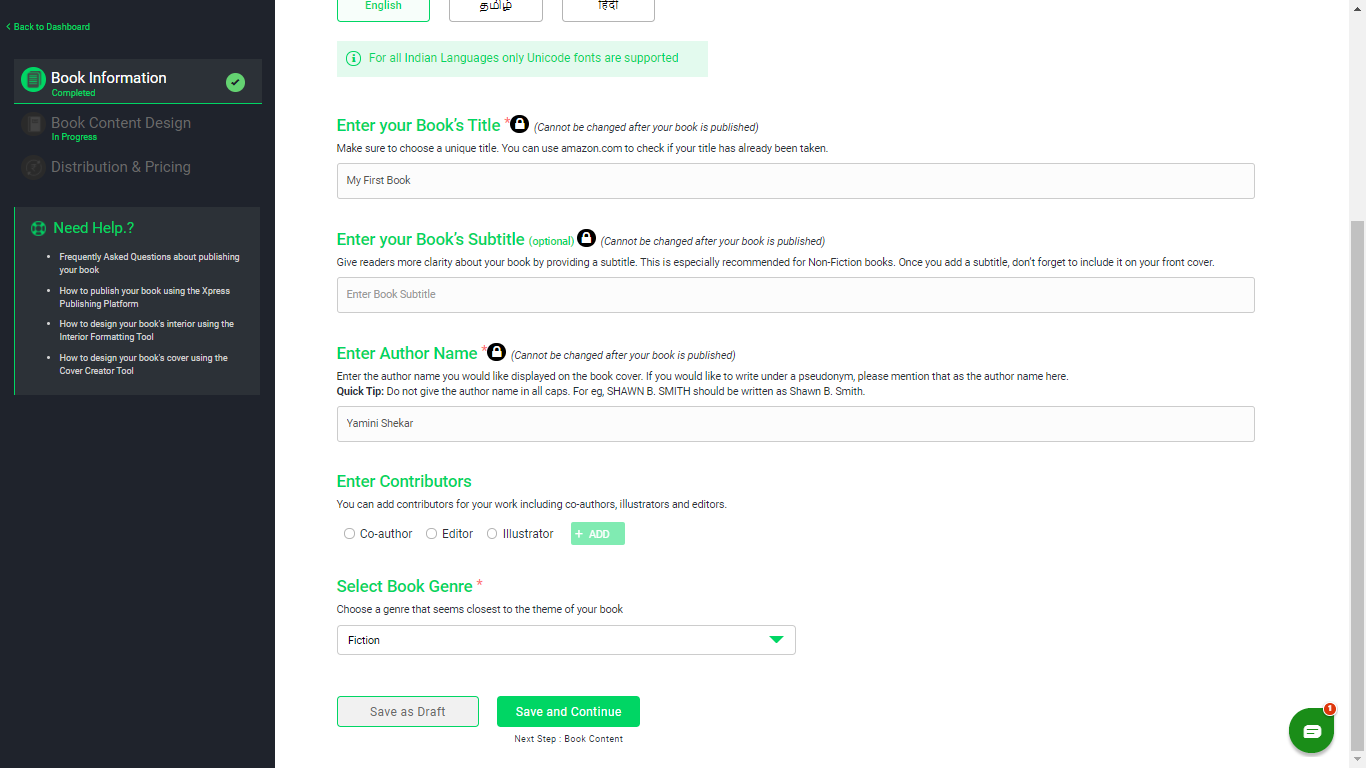Screen dimensions: 1366x768
Task: Select the Editor radio button
Action: click(x=431, y=533)
